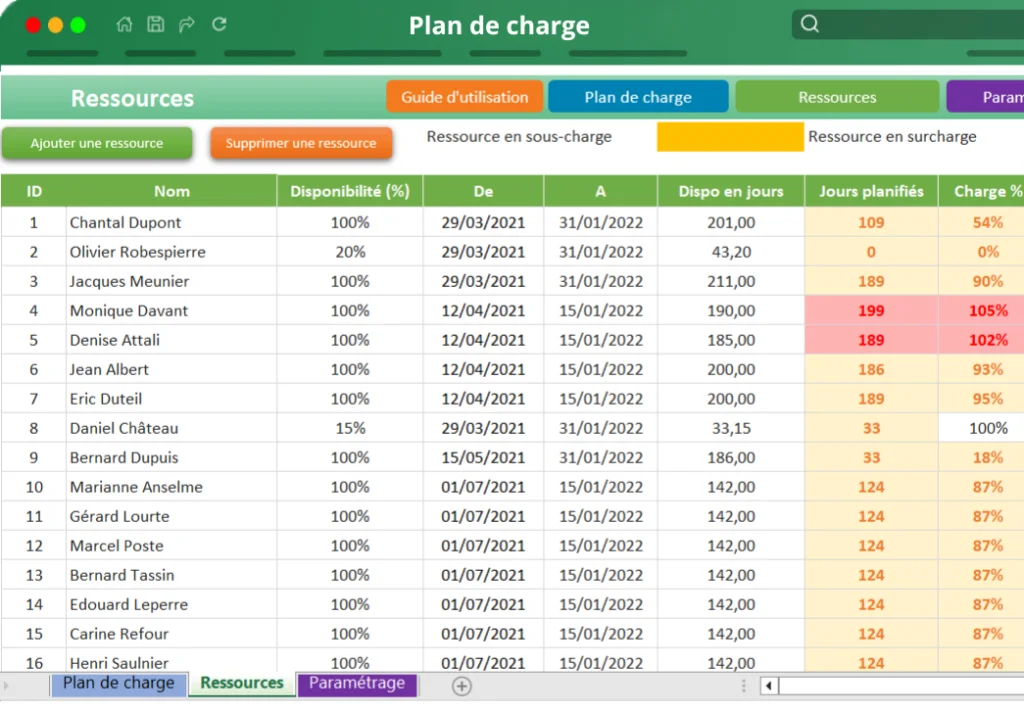Screen dimensions: 1024x712
Task: Open the Guide d'utilisation button
Action: point(464,97)
